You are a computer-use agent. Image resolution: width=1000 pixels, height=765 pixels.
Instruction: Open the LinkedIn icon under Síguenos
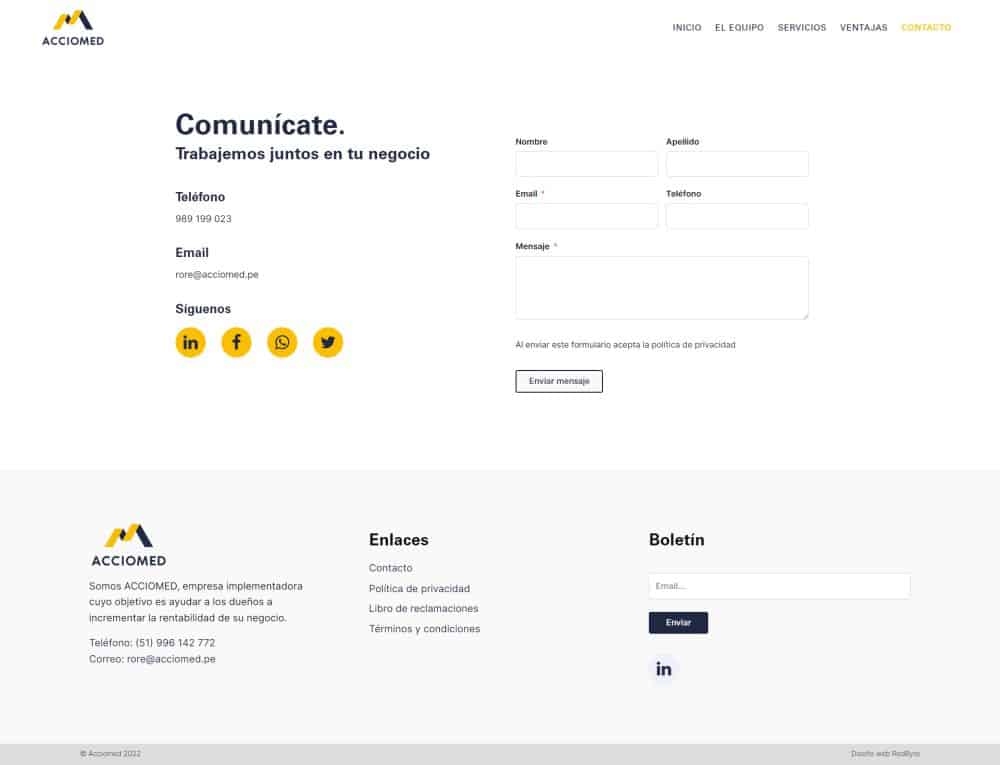coord(190,343)
